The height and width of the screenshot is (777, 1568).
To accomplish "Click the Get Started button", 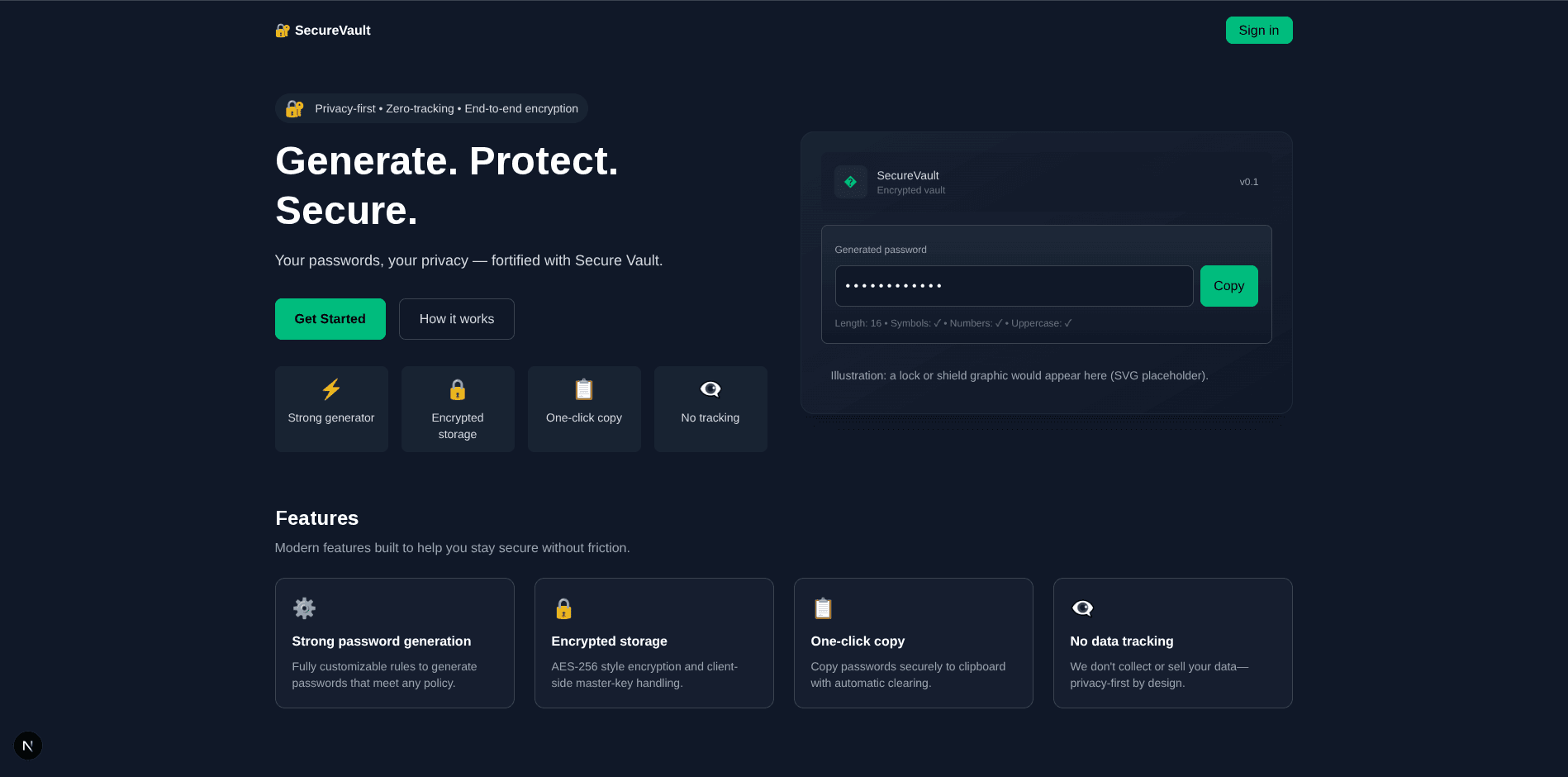I will (330, 319).
